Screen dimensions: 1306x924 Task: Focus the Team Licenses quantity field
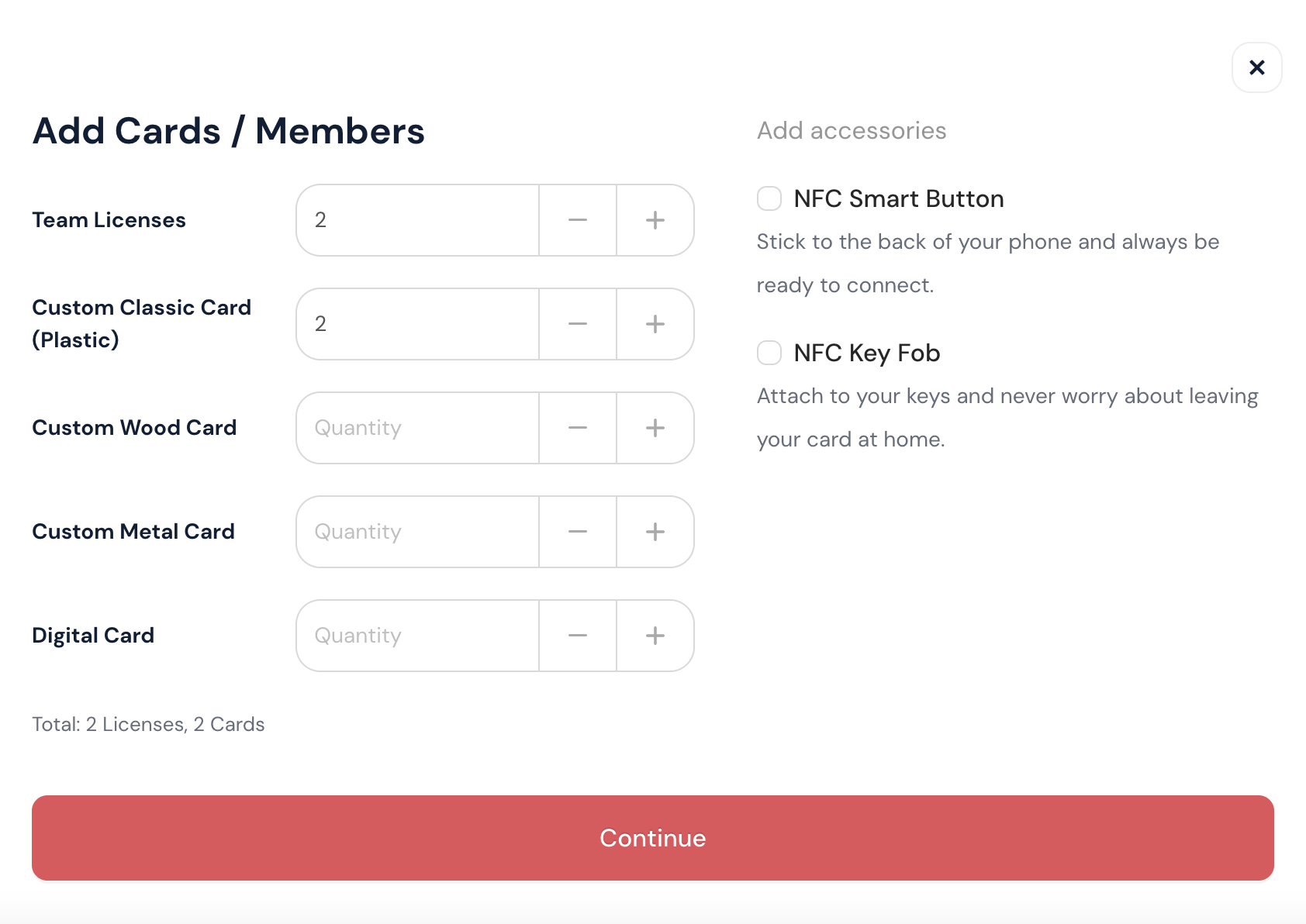417,220
